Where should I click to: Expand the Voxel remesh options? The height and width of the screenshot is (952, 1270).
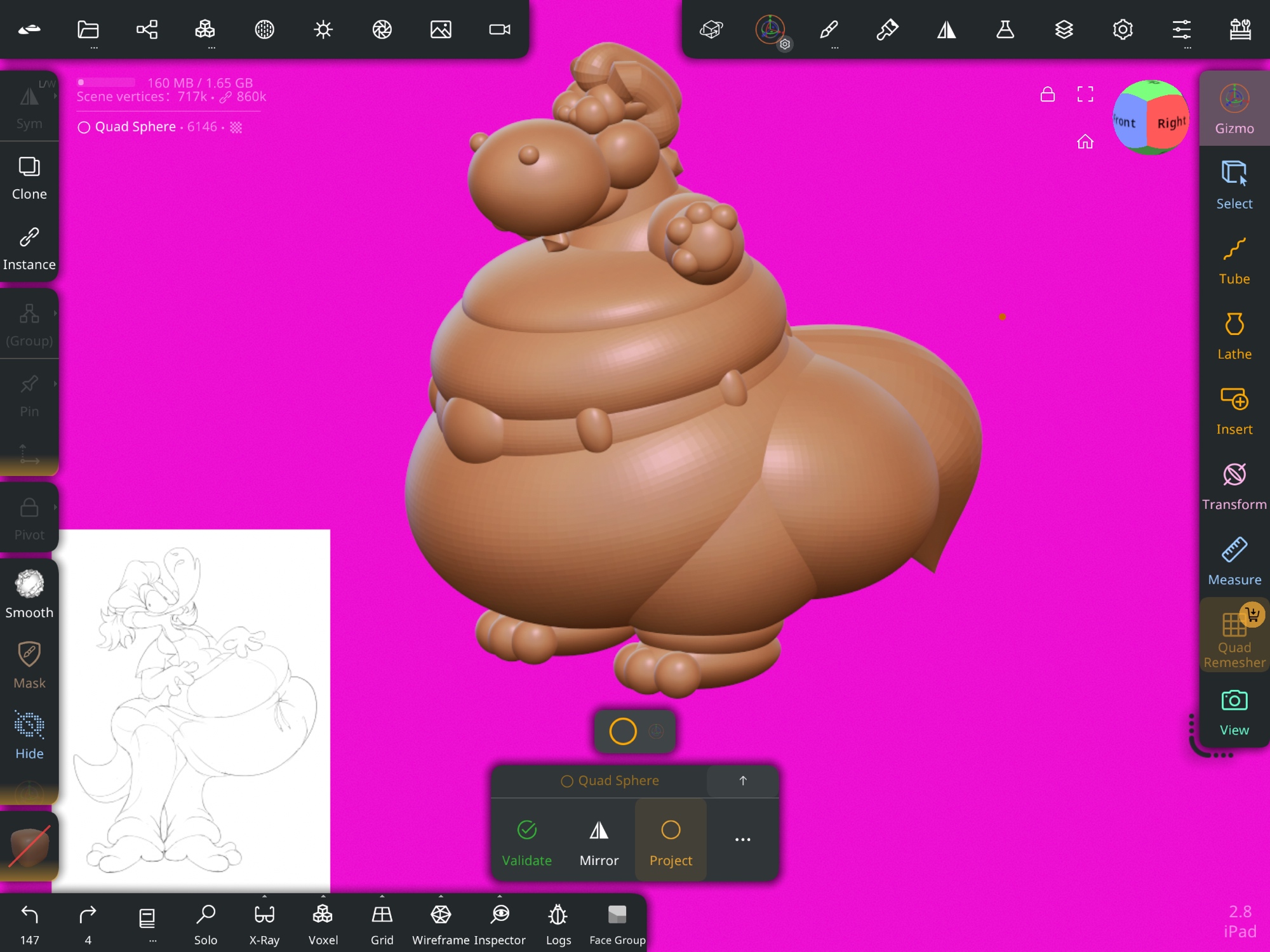pos(323,897)
